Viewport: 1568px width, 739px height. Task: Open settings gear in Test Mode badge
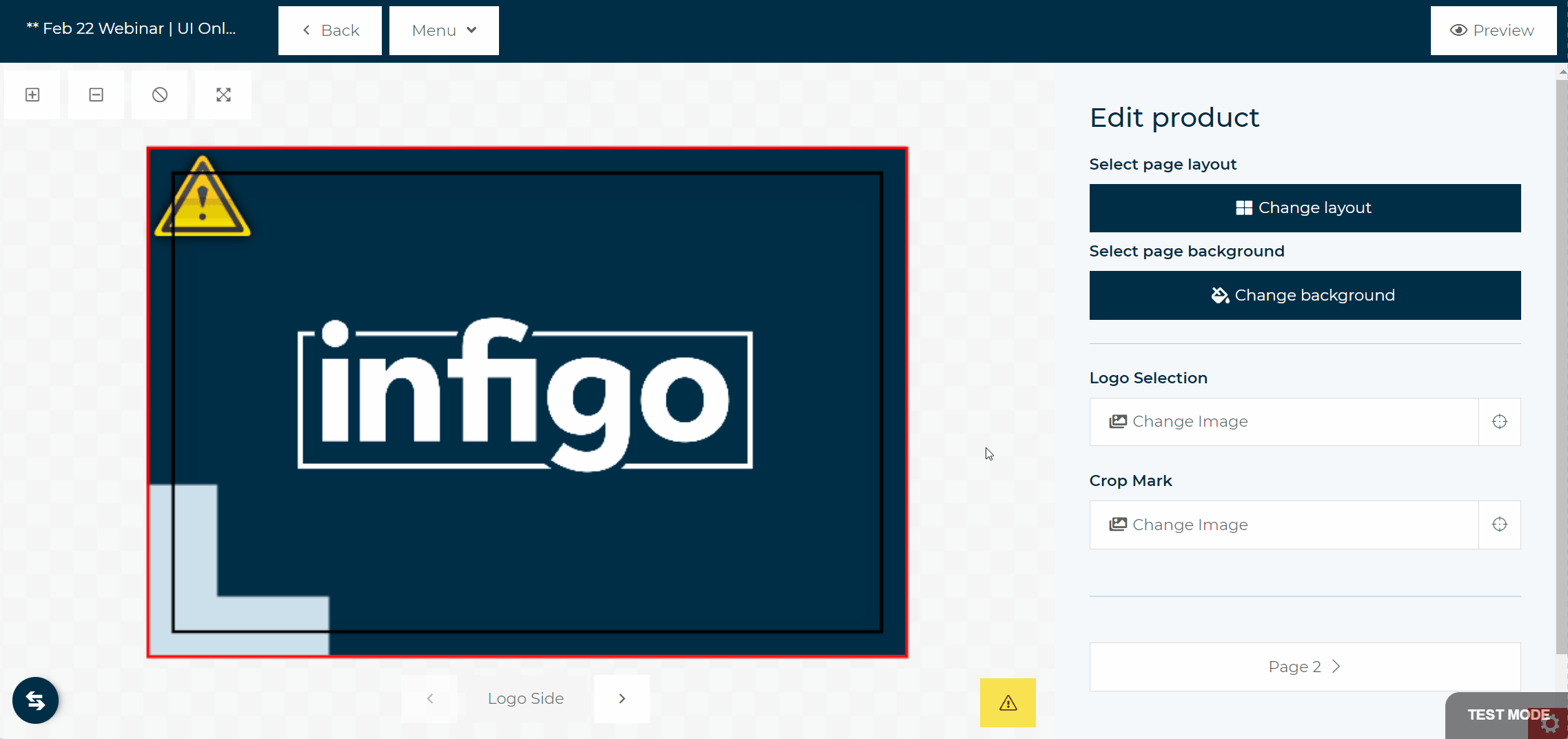pyautogui.click(x=1549, y=724)
